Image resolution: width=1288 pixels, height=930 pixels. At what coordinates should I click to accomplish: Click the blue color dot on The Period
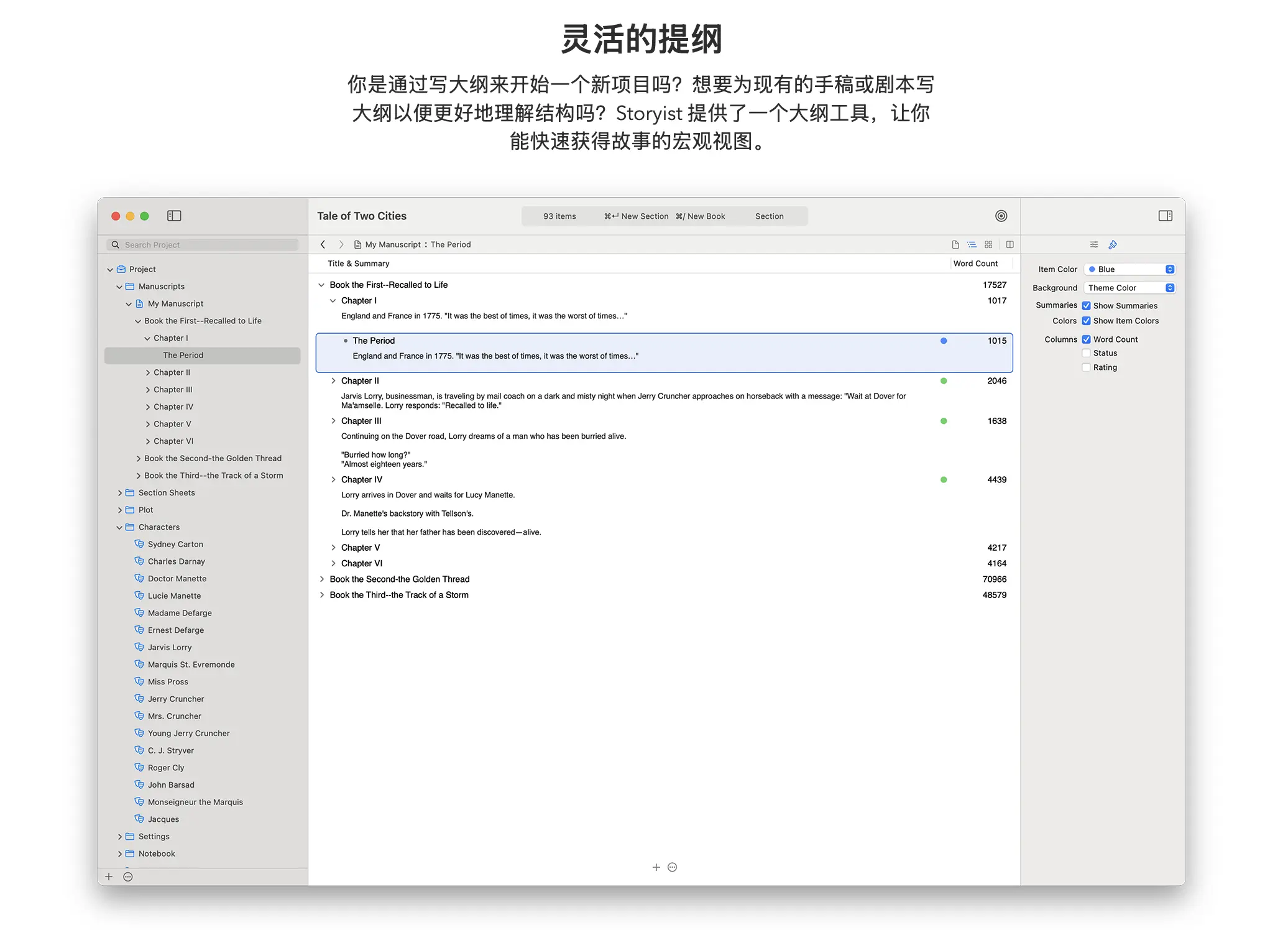point(944,341)
